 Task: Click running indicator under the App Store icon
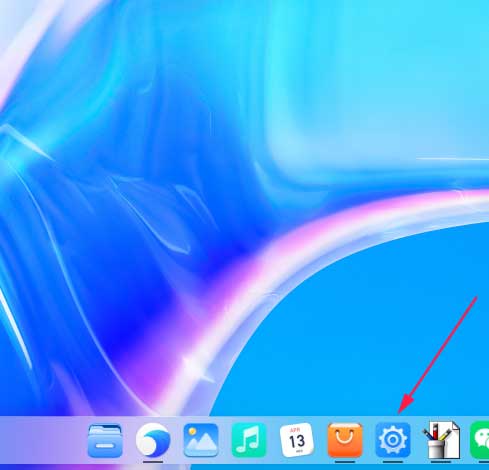tap(345, 462)
